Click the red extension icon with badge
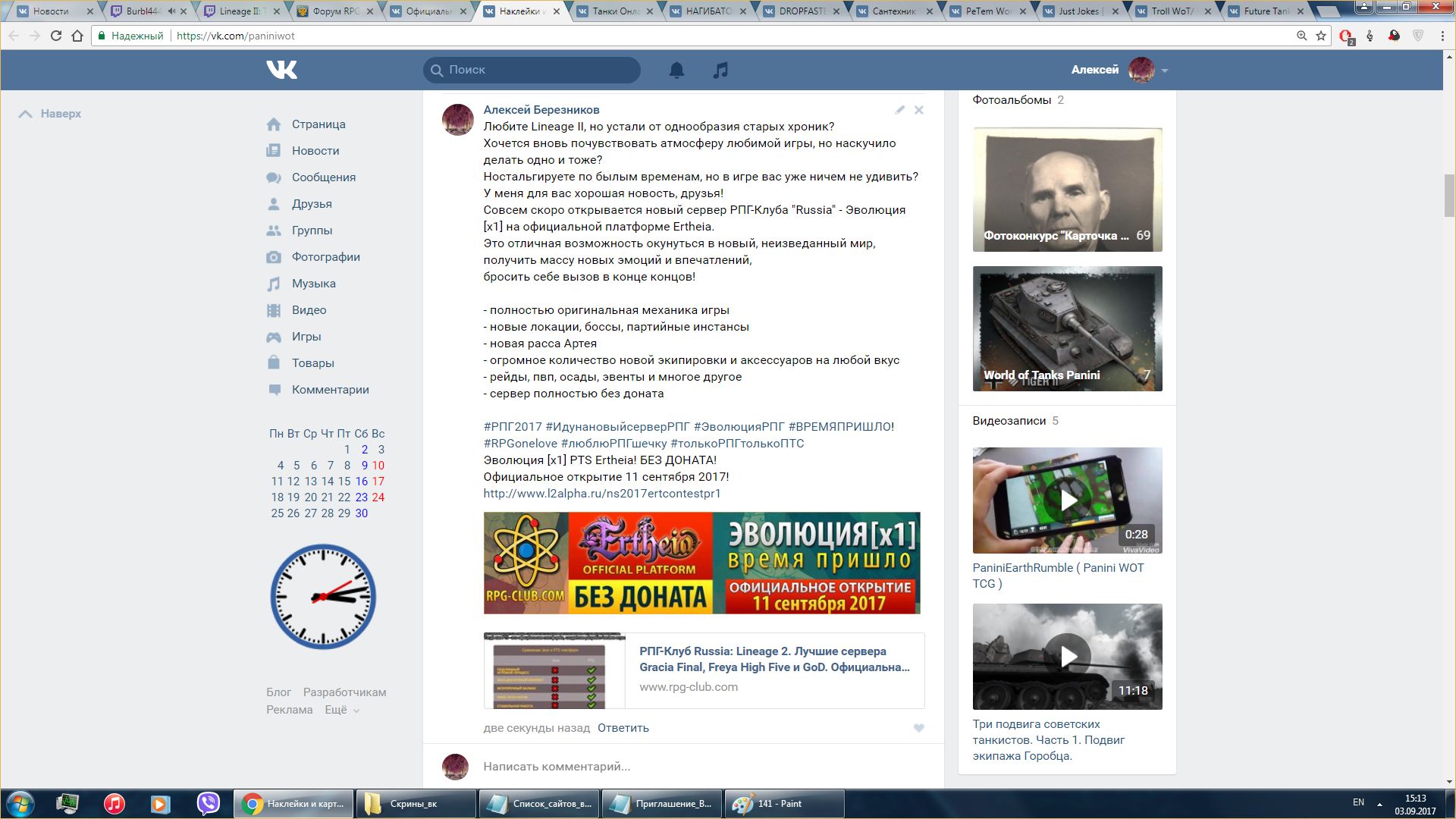Viewport: 1456px width, 819px height. pos(1346,36)
